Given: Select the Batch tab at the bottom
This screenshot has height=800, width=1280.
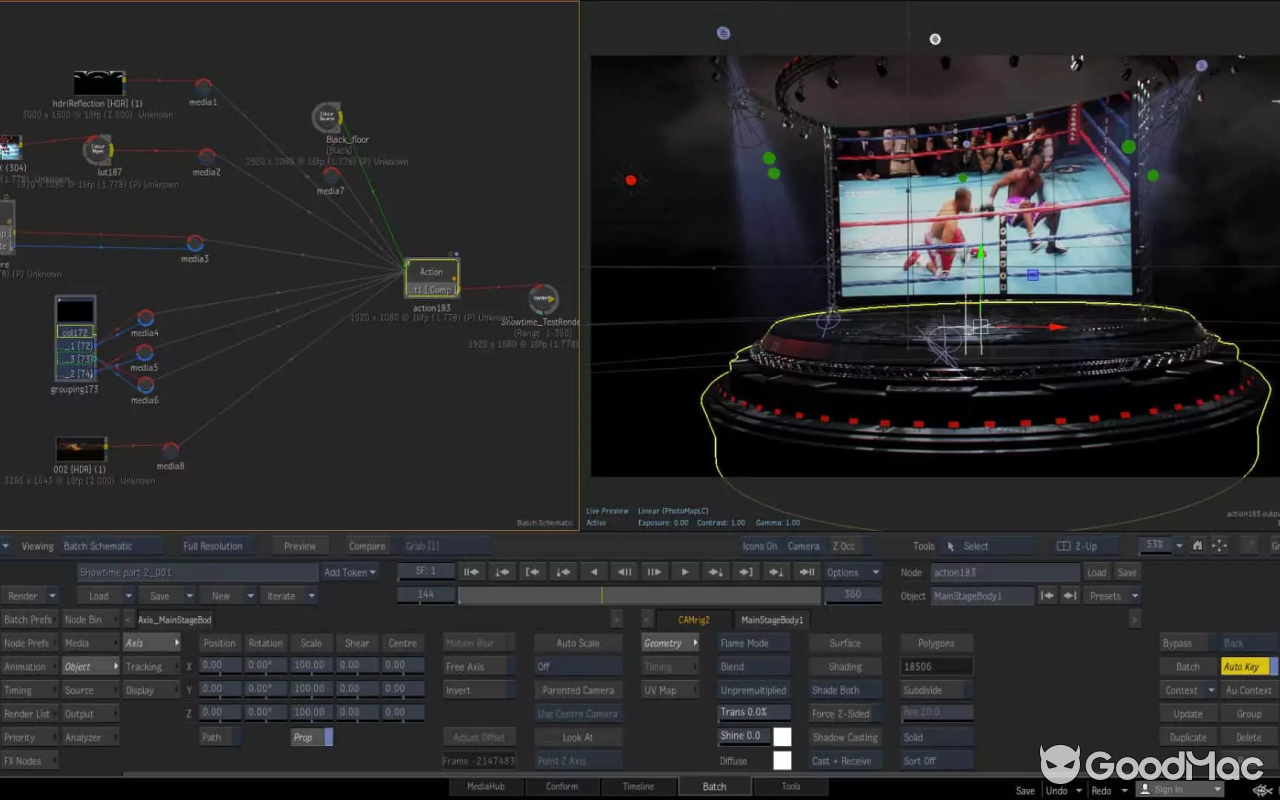Looking at the screenshot, I should click(715, 786).
